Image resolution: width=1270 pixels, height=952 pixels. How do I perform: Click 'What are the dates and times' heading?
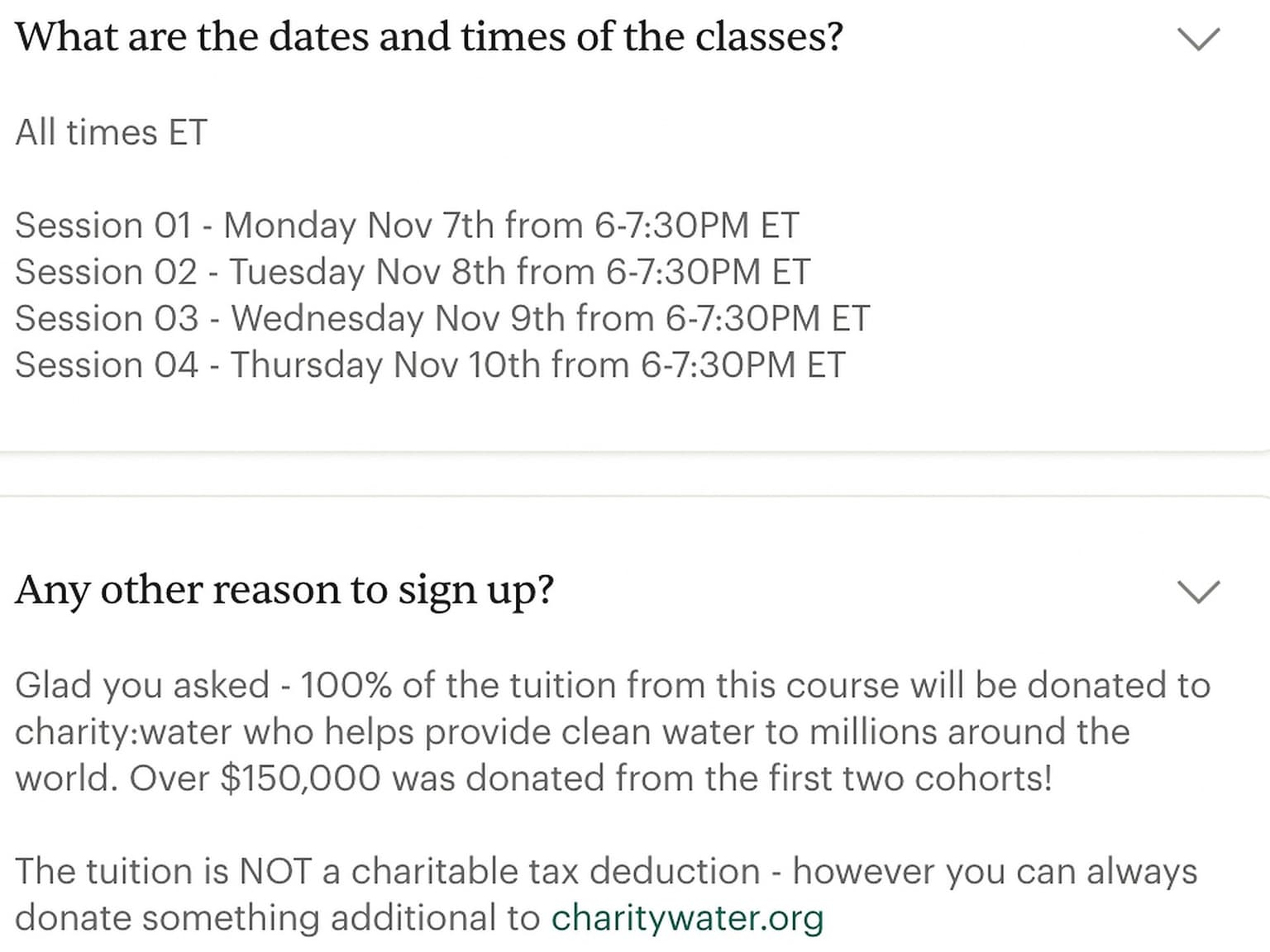tap(429, 37)
